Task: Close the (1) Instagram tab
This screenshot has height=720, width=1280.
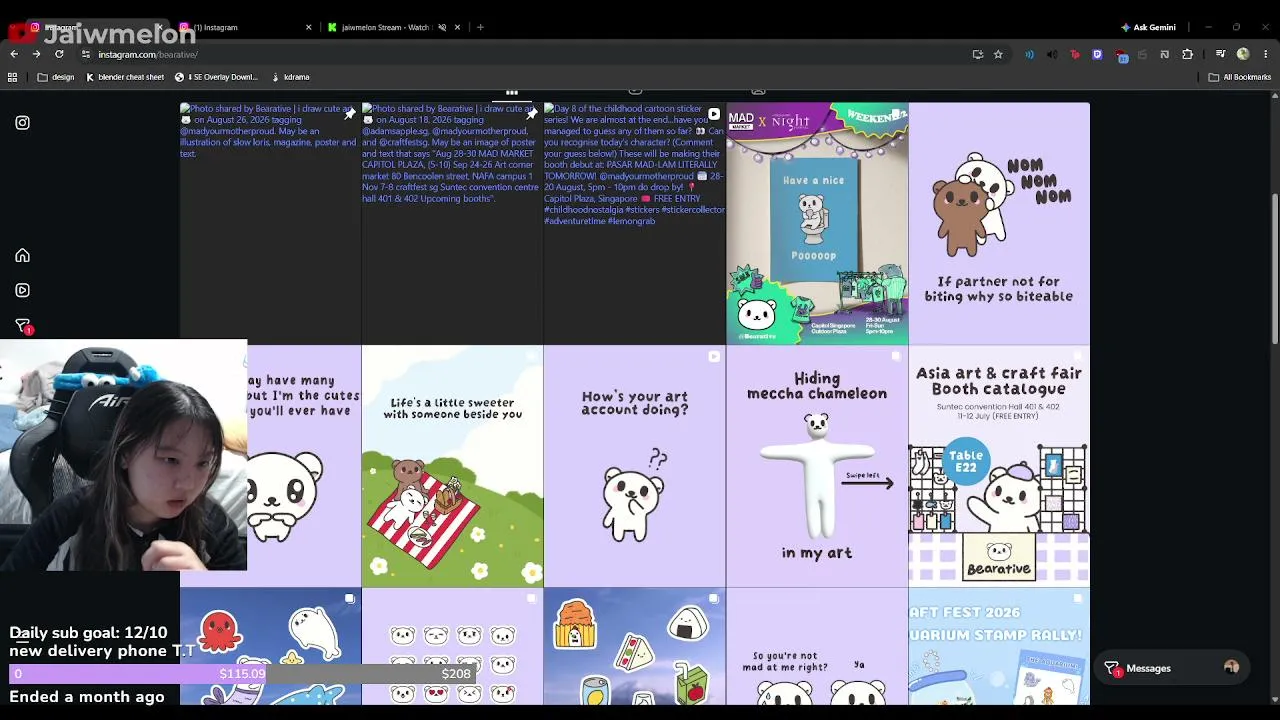Action: click(309, 27)
